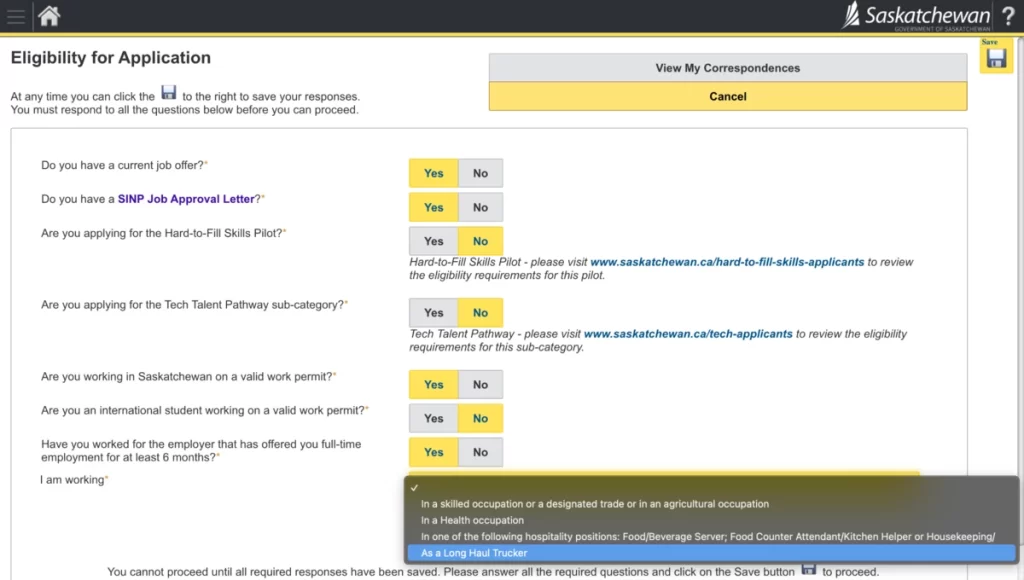This screenshot has width=1024, height=580.
Task: Open the hard-to-fill-skills-applicants link
Action: (x=727, y=262)
